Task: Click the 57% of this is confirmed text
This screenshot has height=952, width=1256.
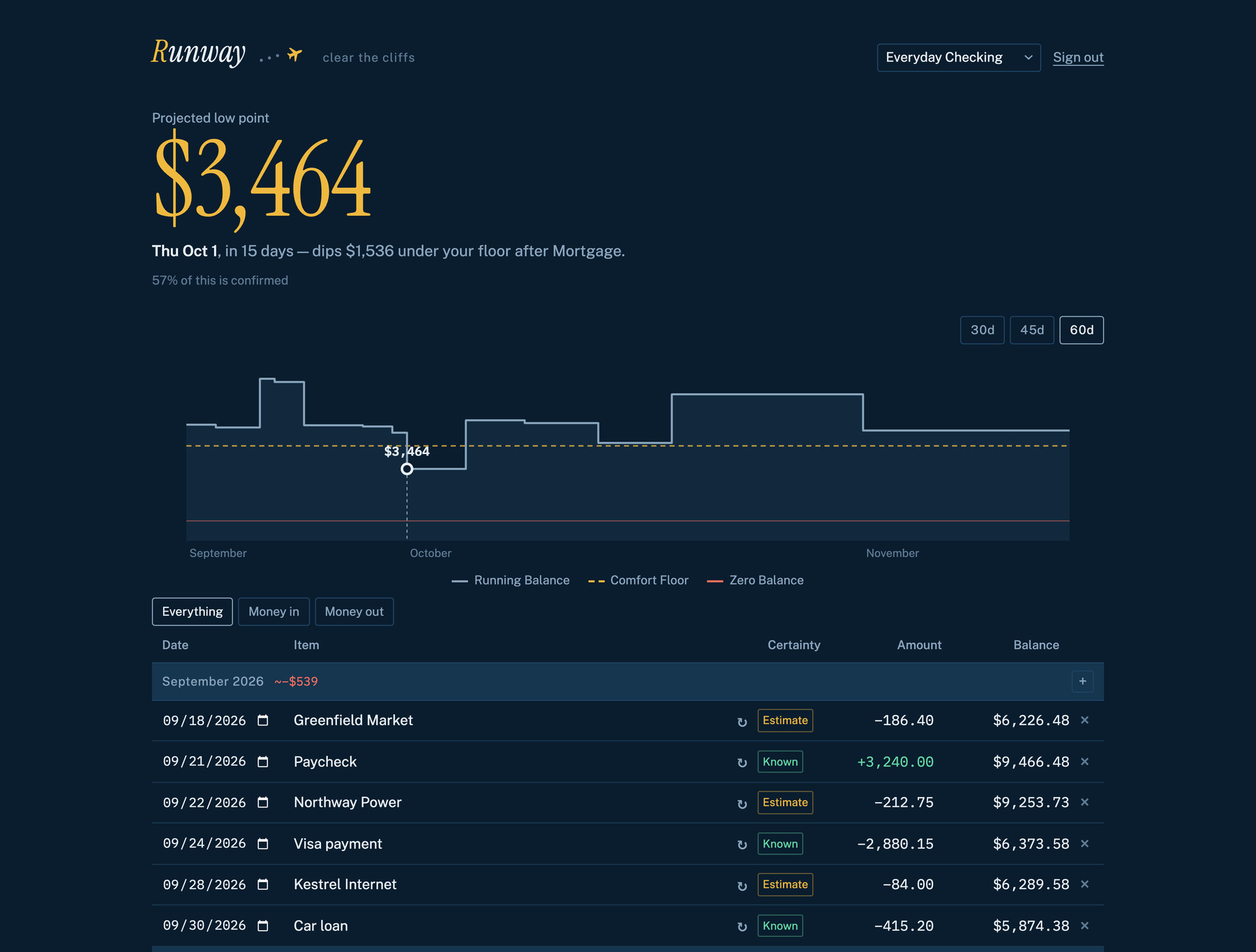Action: point(220,280)
